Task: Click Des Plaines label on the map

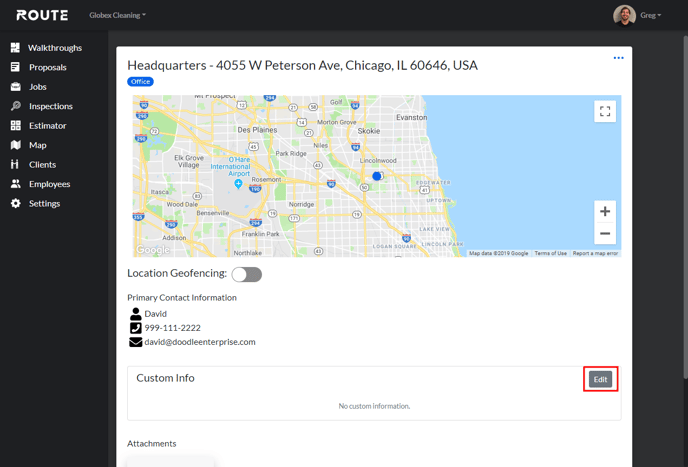Action: coord(257,130)
